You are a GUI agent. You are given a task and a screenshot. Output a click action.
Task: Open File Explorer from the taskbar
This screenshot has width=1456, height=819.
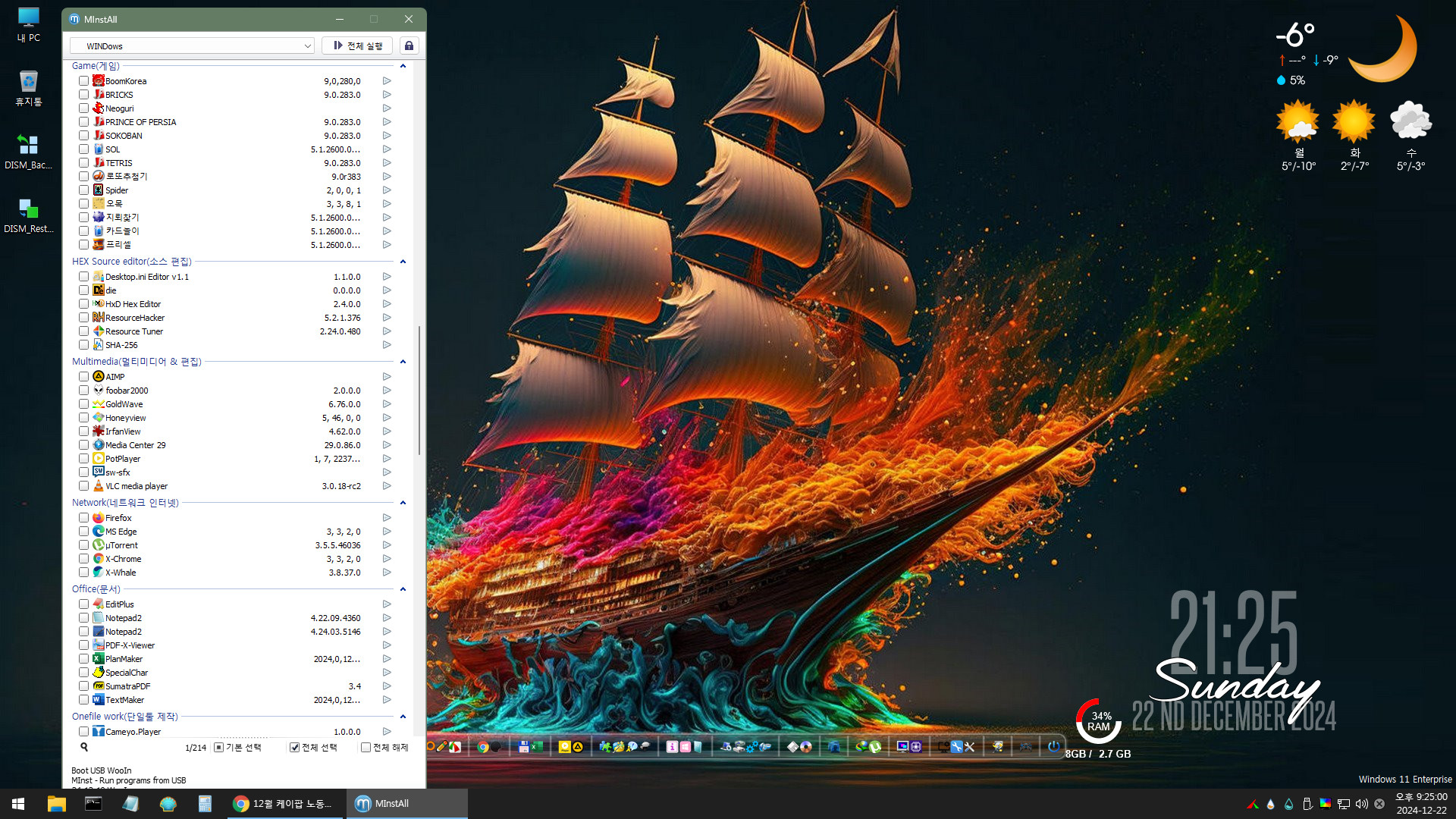pyautogui.click(x=57, y=804)
